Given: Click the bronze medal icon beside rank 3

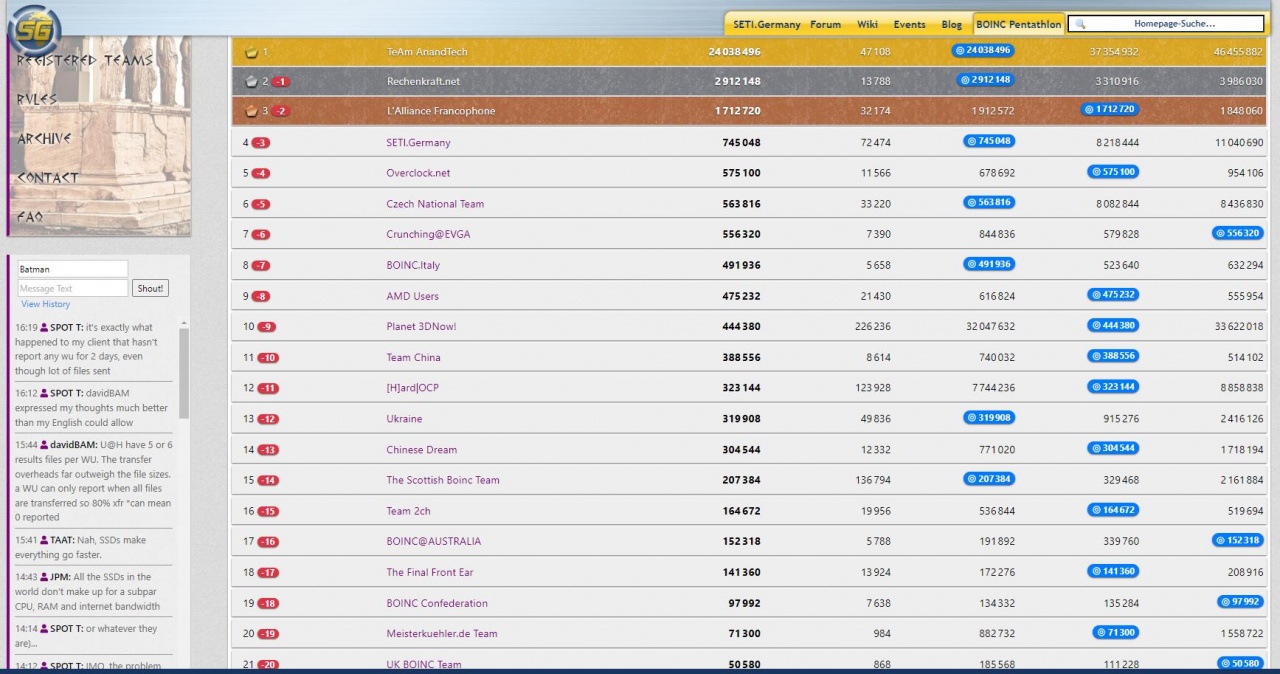Looking at the screenshot, I should pos(252,111).
